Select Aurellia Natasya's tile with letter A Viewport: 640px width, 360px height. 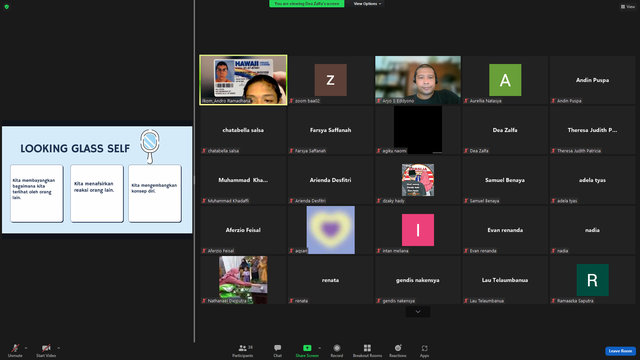click(505, 80)
